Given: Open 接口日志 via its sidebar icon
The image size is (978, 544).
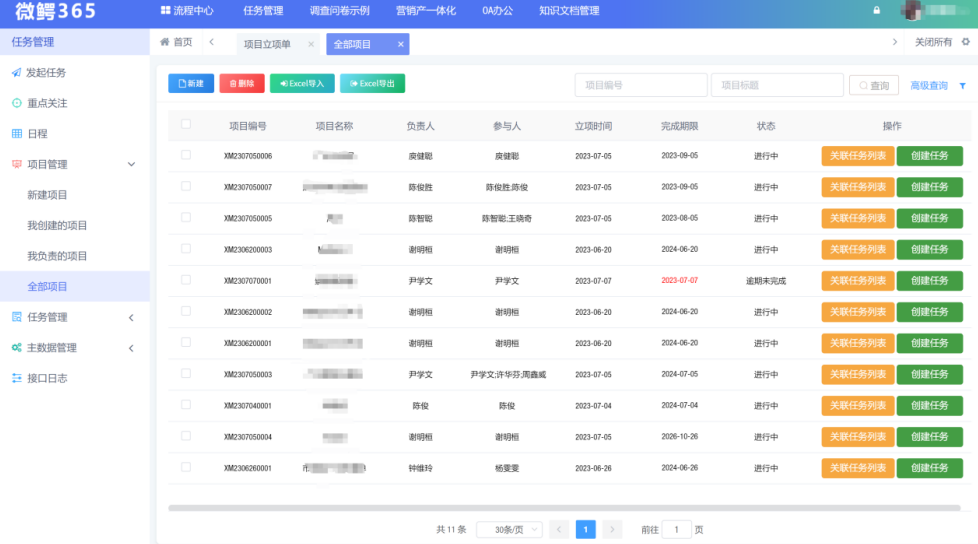Looking at the screenshot, I should [x=16, y=378].
